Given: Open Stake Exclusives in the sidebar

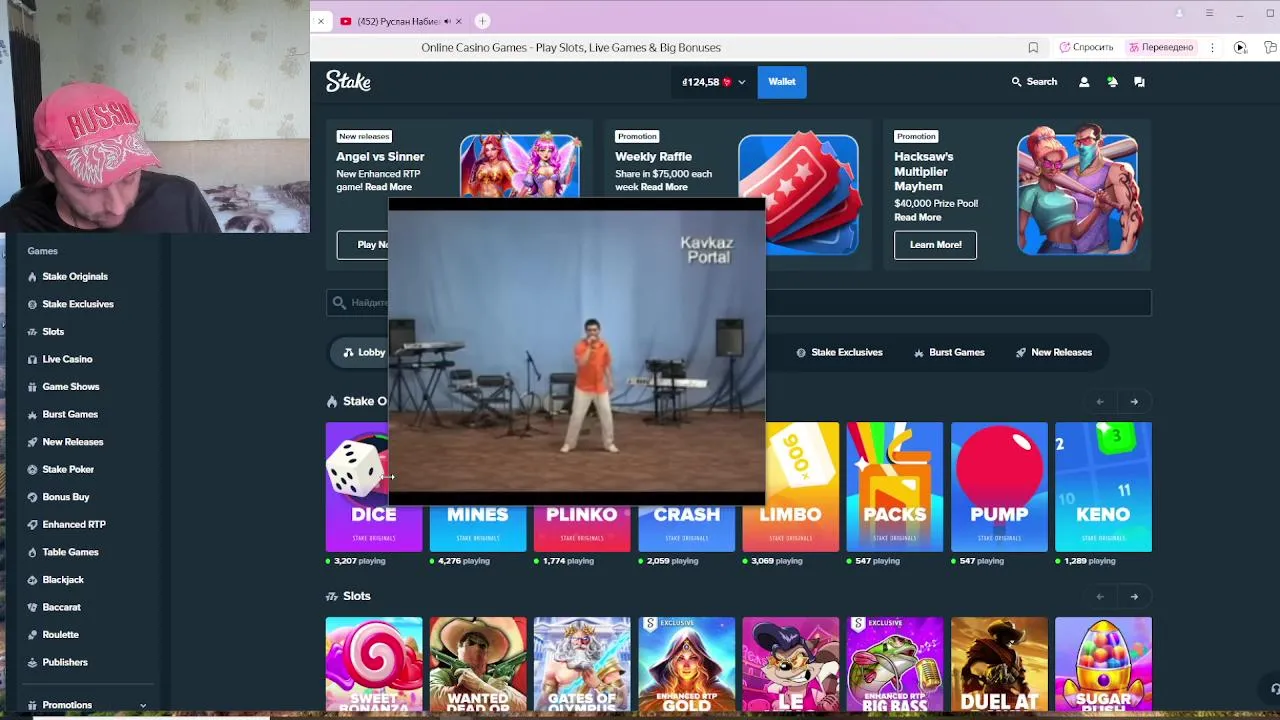Looking at the screenshot, I should 78,304.
